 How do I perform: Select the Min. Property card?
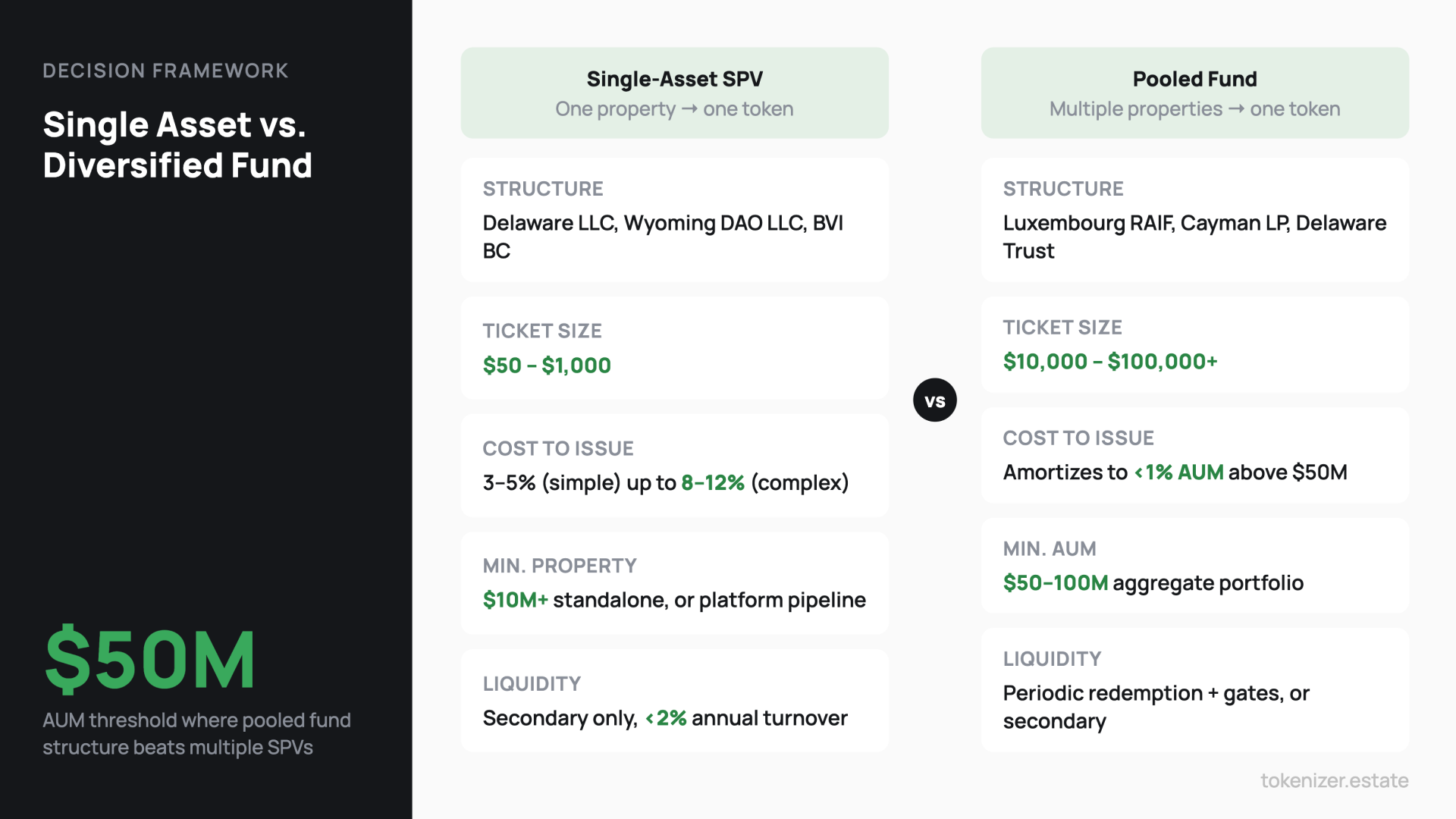[x=674, y=582]
